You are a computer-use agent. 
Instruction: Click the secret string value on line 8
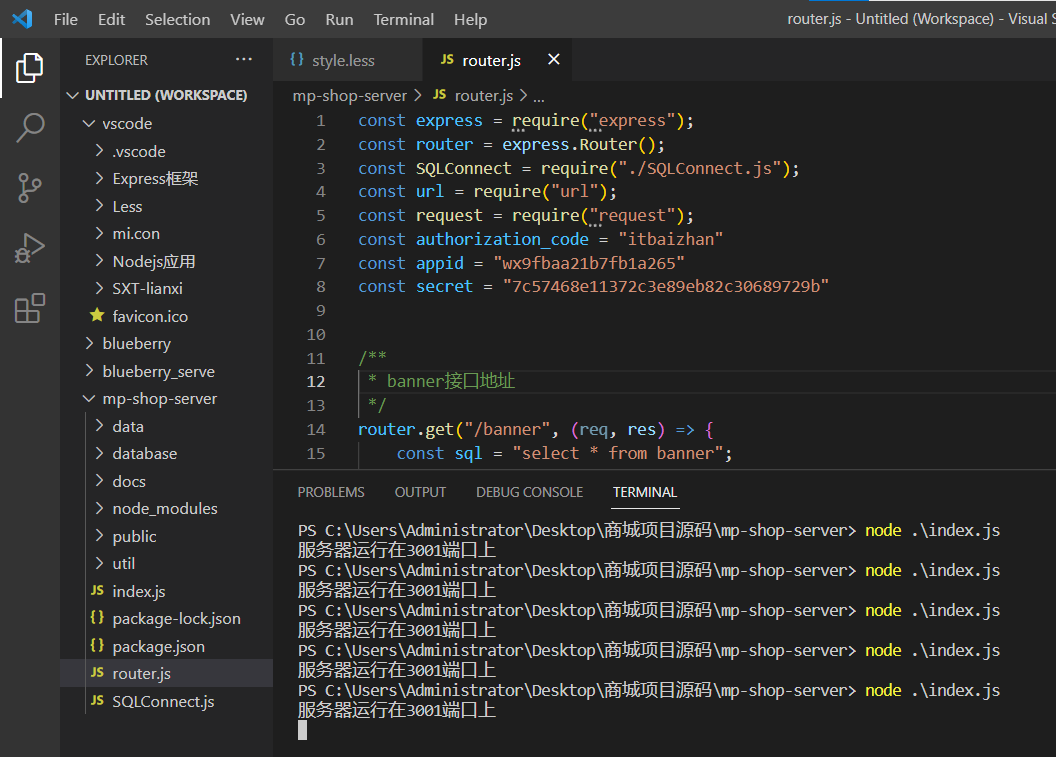pos(665,286)
